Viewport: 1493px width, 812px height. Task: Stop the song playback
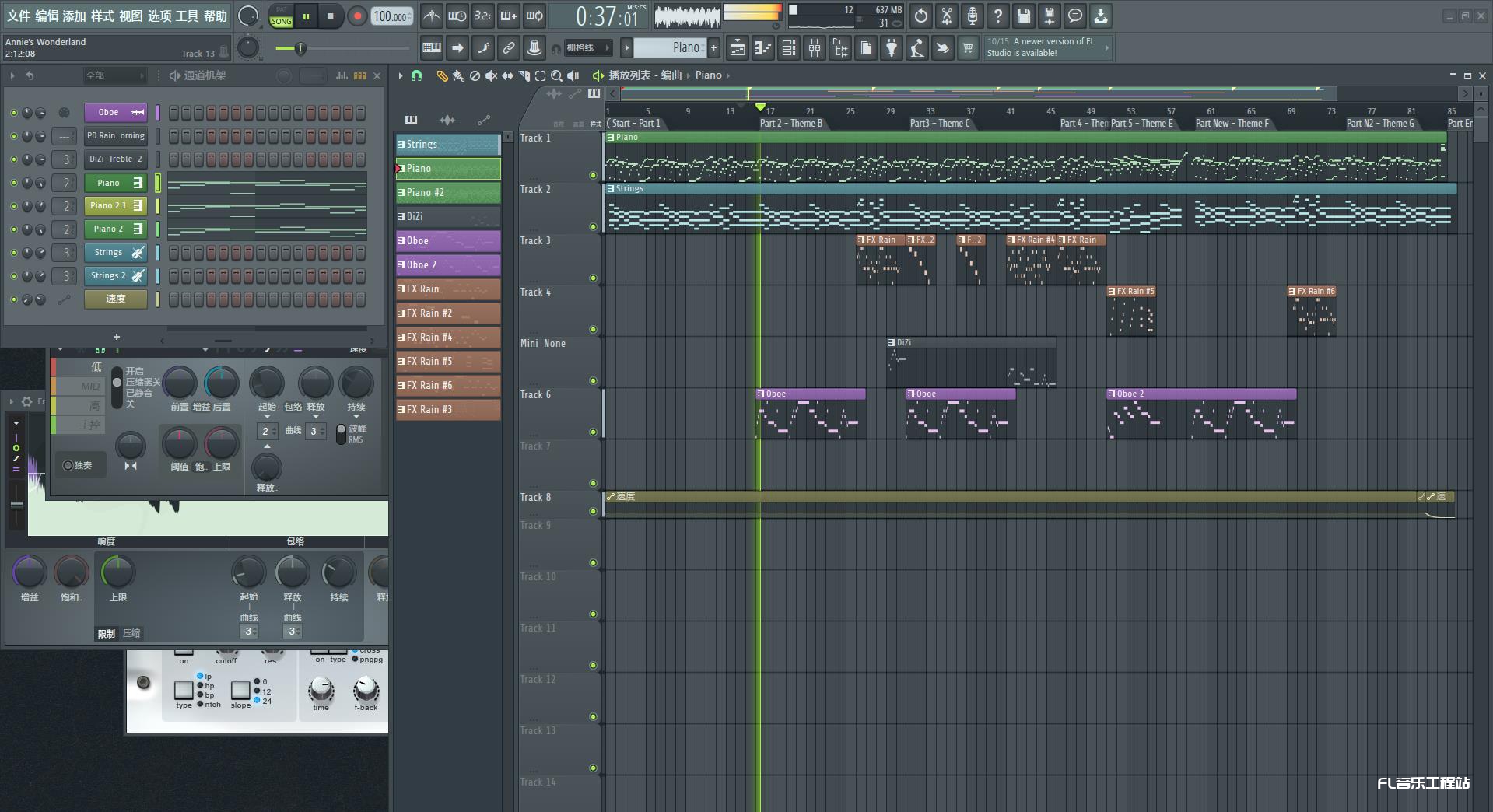pyautogui.click(x=331, y=16)
